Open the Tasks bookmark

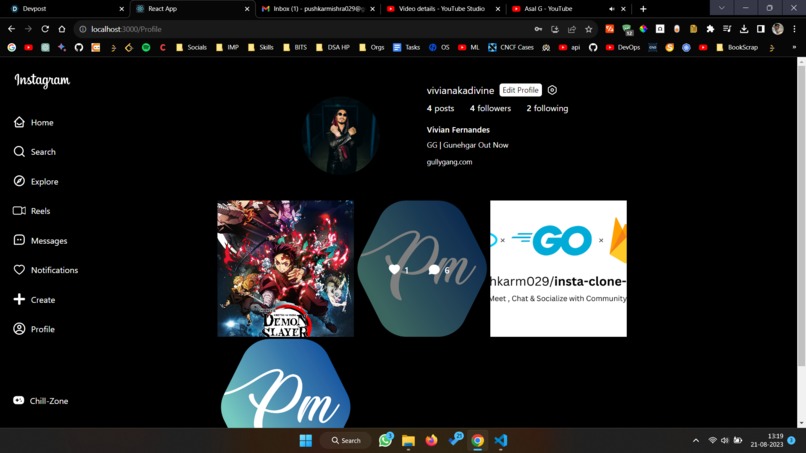pyautogui.click(x=406, y=47)
